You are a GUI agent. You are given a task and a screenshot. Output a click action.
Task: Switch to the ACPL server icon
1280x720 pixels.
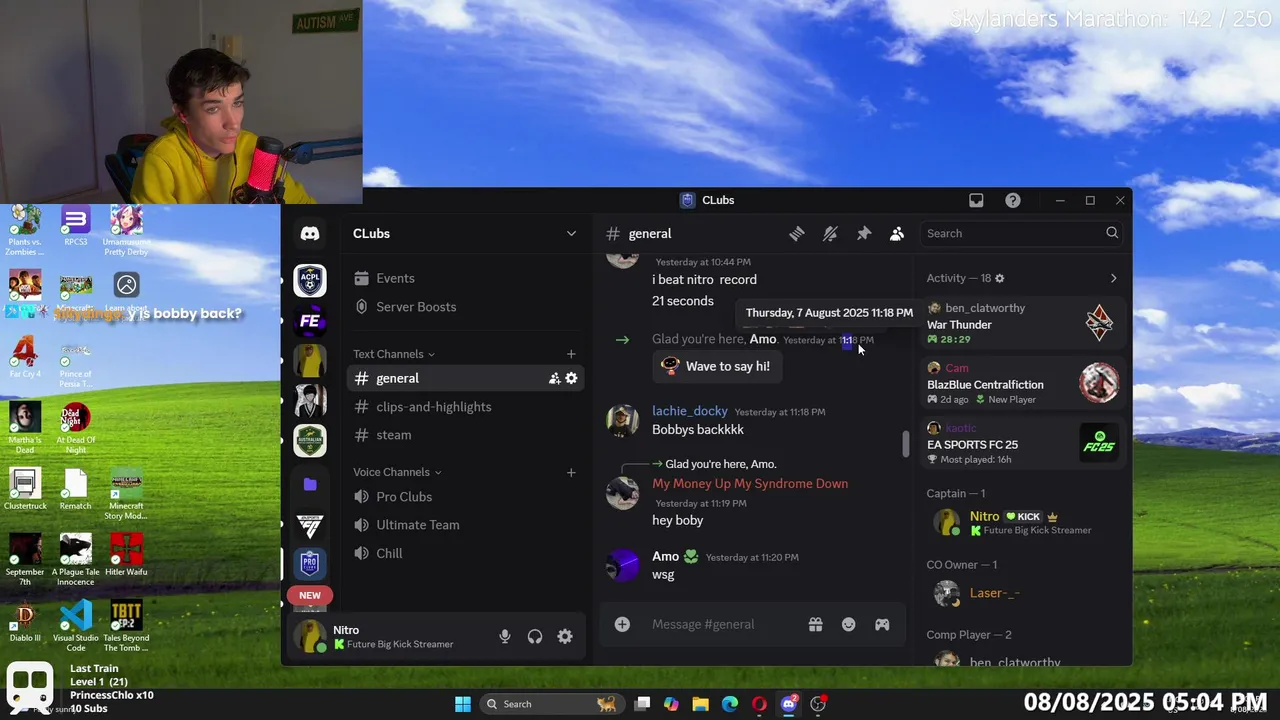tap(310, 281)
